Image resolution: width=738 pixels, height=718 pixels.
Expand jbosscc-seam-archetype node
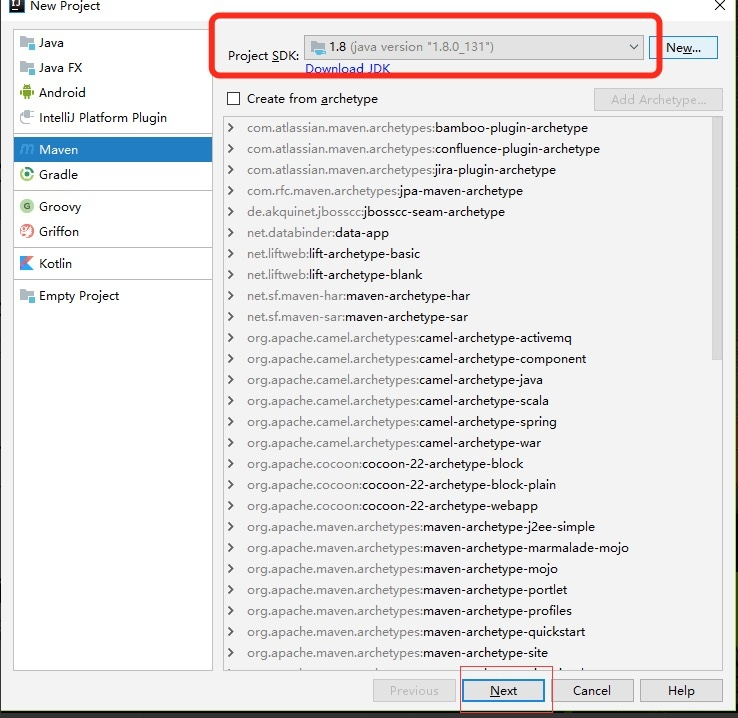(x=231, y=212)
